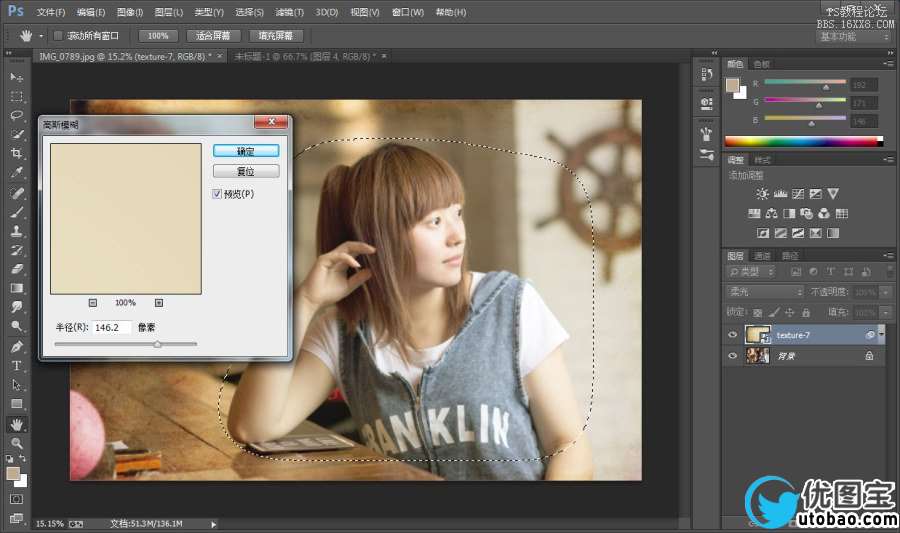Select the Move tool

point(16,77)
